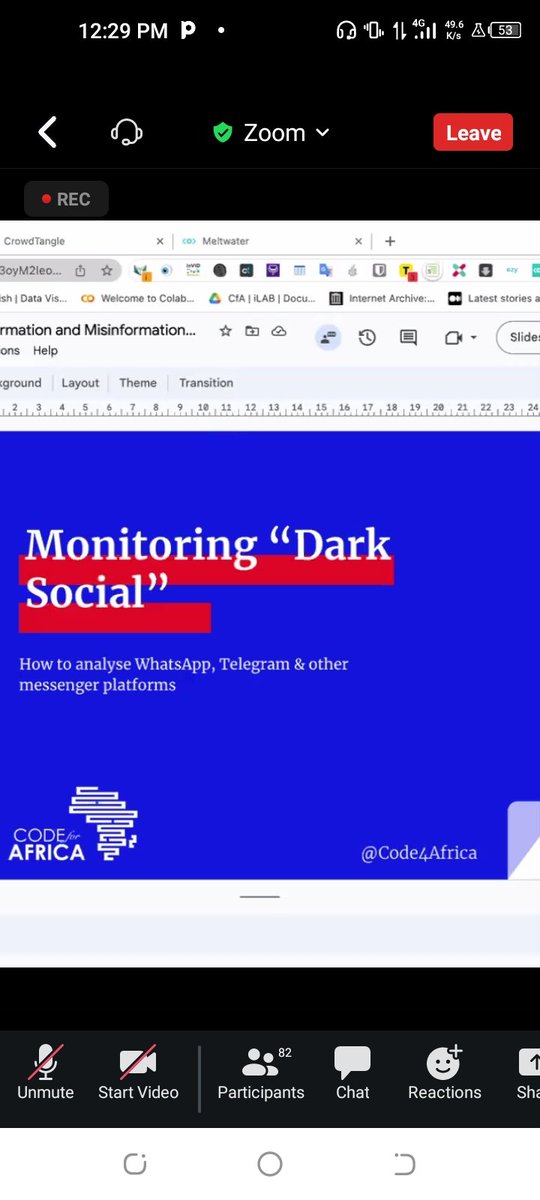Open the Help menu
Image resolution: width=540 pixels, height=1200 pixels.
pyautogui.click(x=45, y=351)
